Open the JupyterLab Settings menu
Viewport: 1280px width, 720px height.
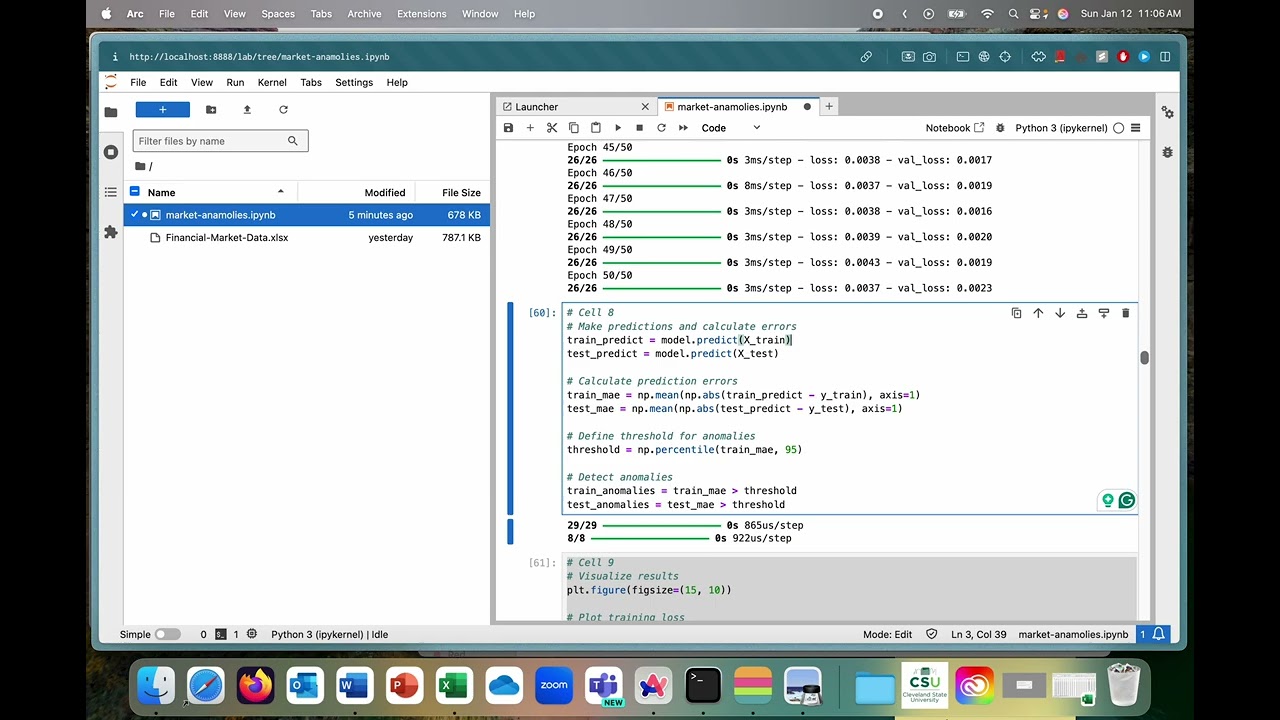pyautogui.click(x=354, y=82)
